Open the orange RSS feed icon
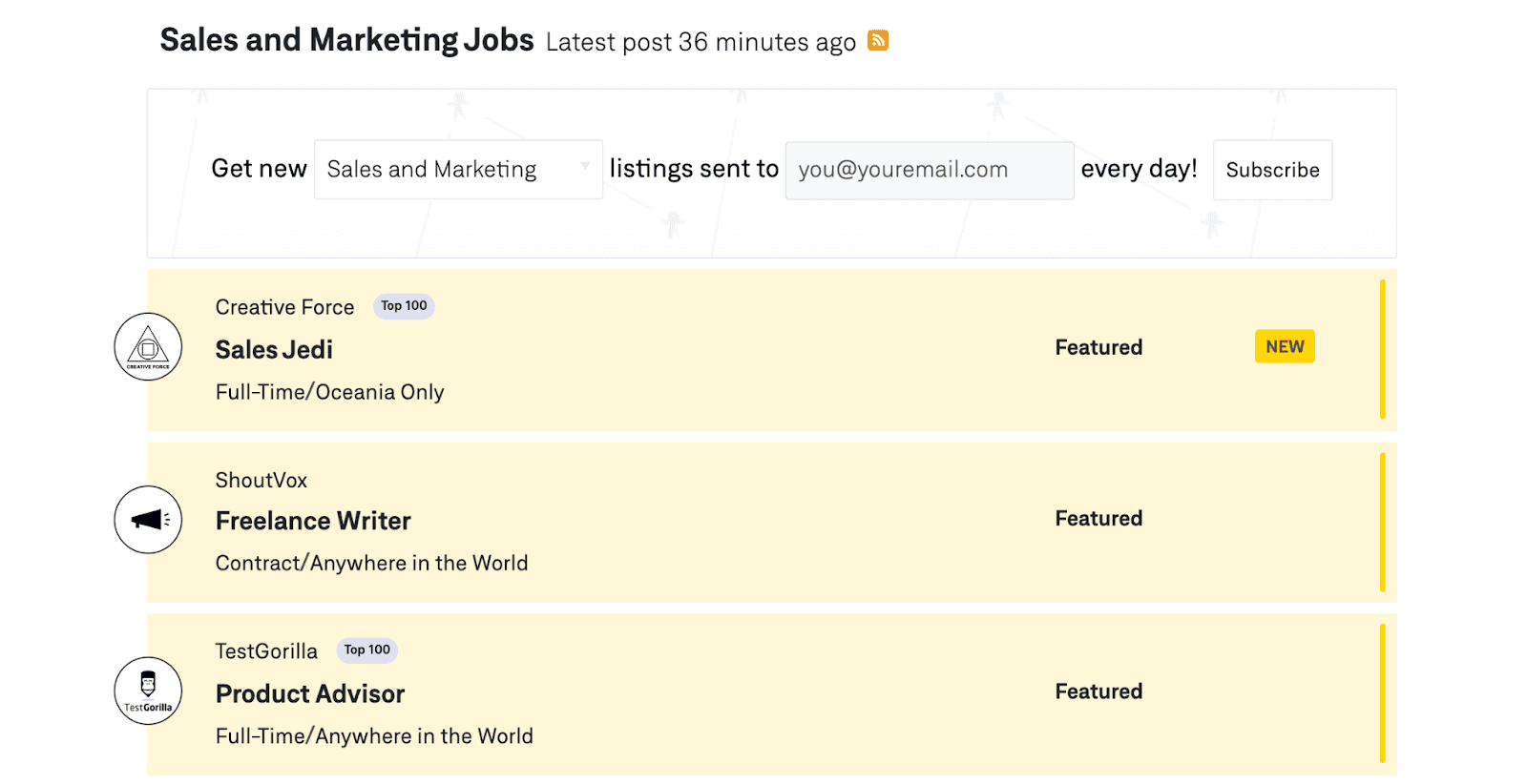Screen dimensions: 1527x784 click(878, 40)
